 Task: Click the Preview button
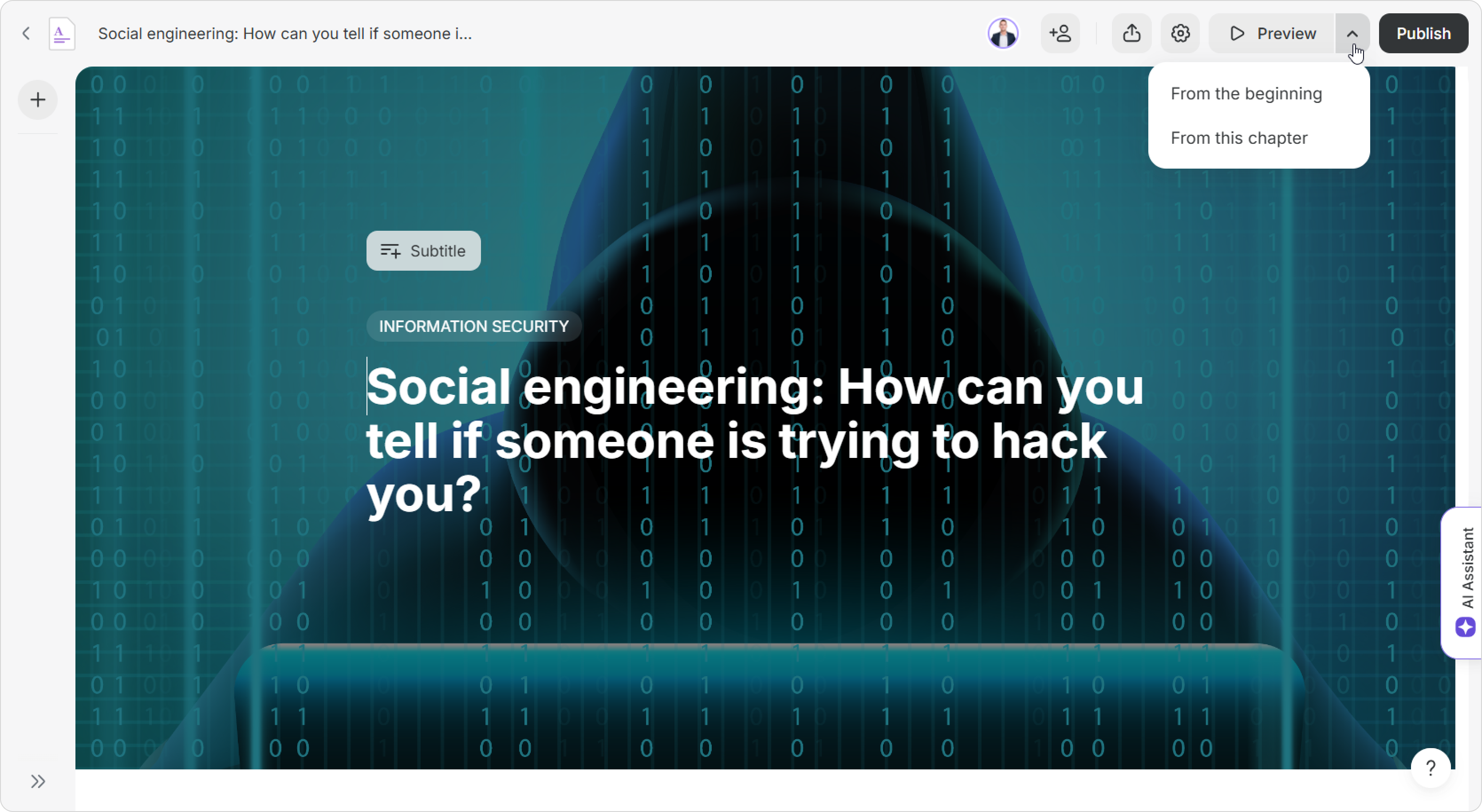(1272, 33)
